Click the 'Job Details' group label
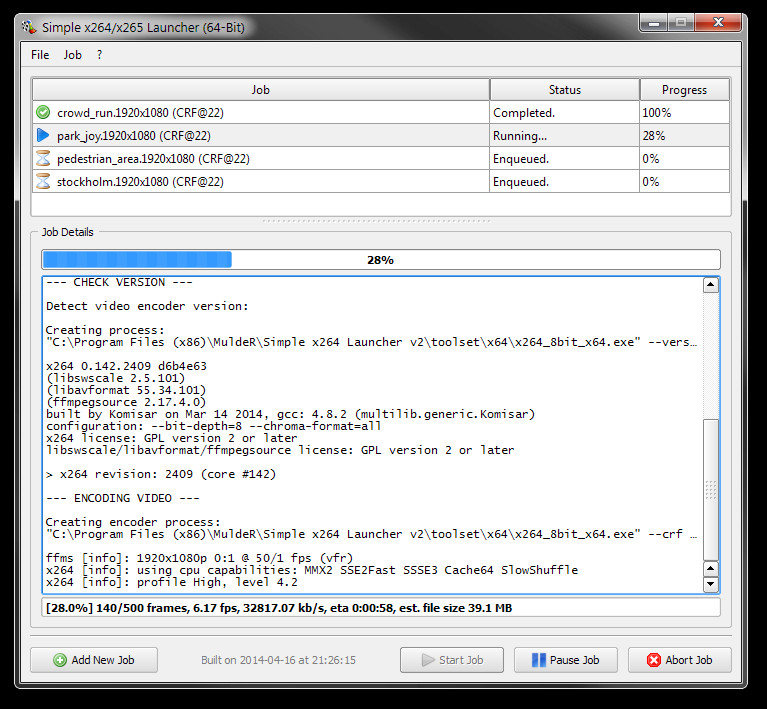This screenshot has width=767, height=709. (x=68, y=232)
